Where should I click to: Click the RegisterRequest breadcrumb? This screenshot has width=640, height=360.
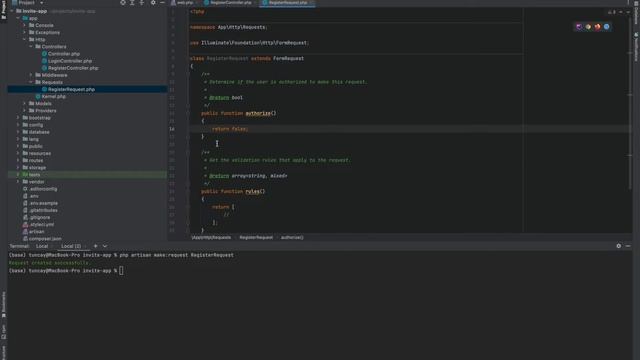click(x=256, y=238)
